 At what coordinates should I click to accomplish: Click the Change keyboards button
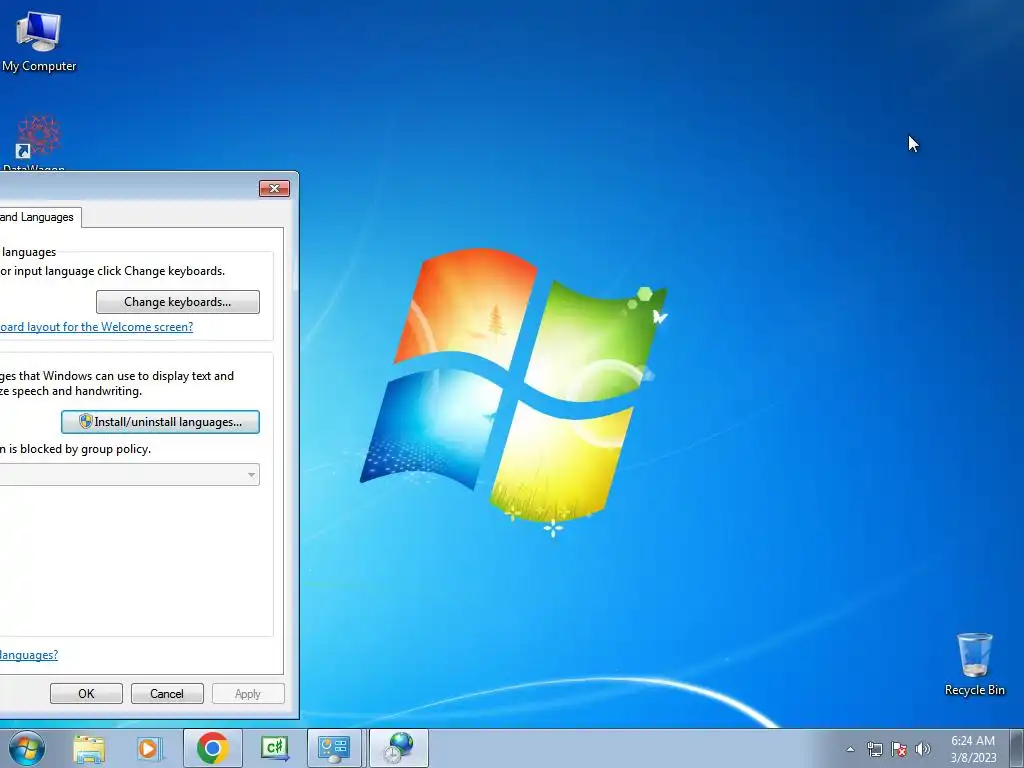[178, 302]
